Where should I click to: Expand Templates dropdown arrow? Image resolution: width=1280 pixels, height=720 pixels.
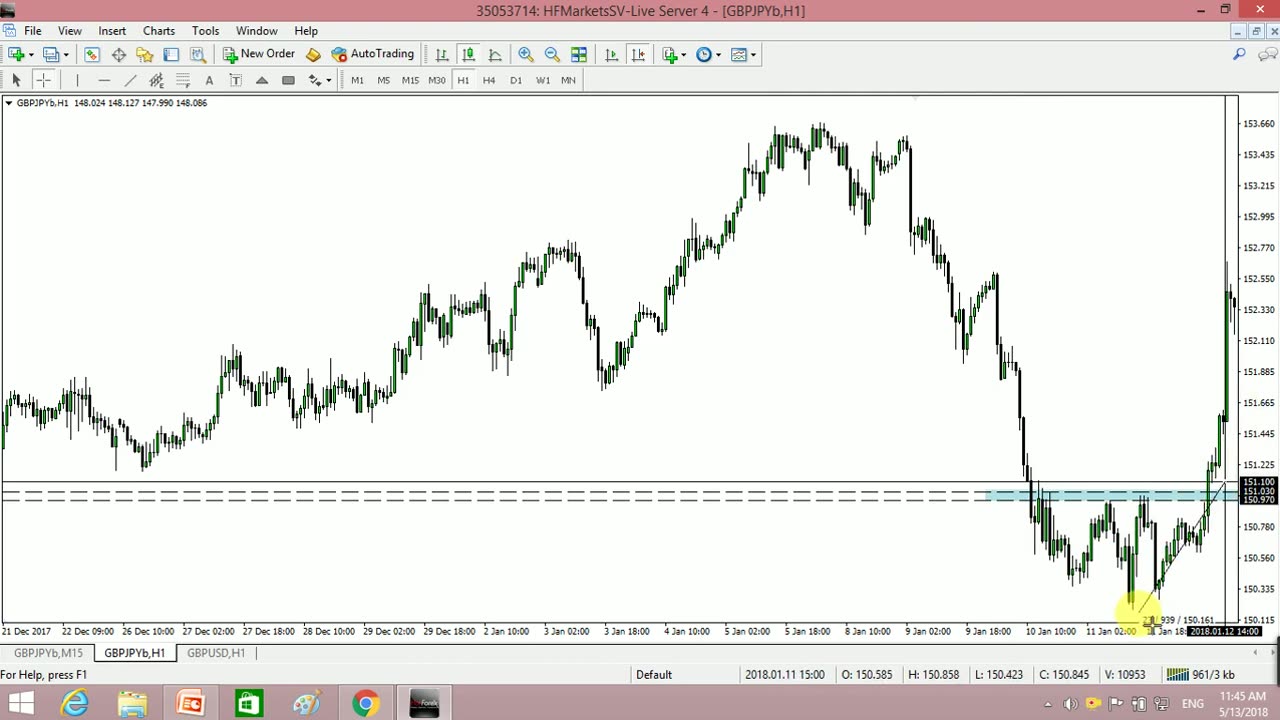point(753,55)
